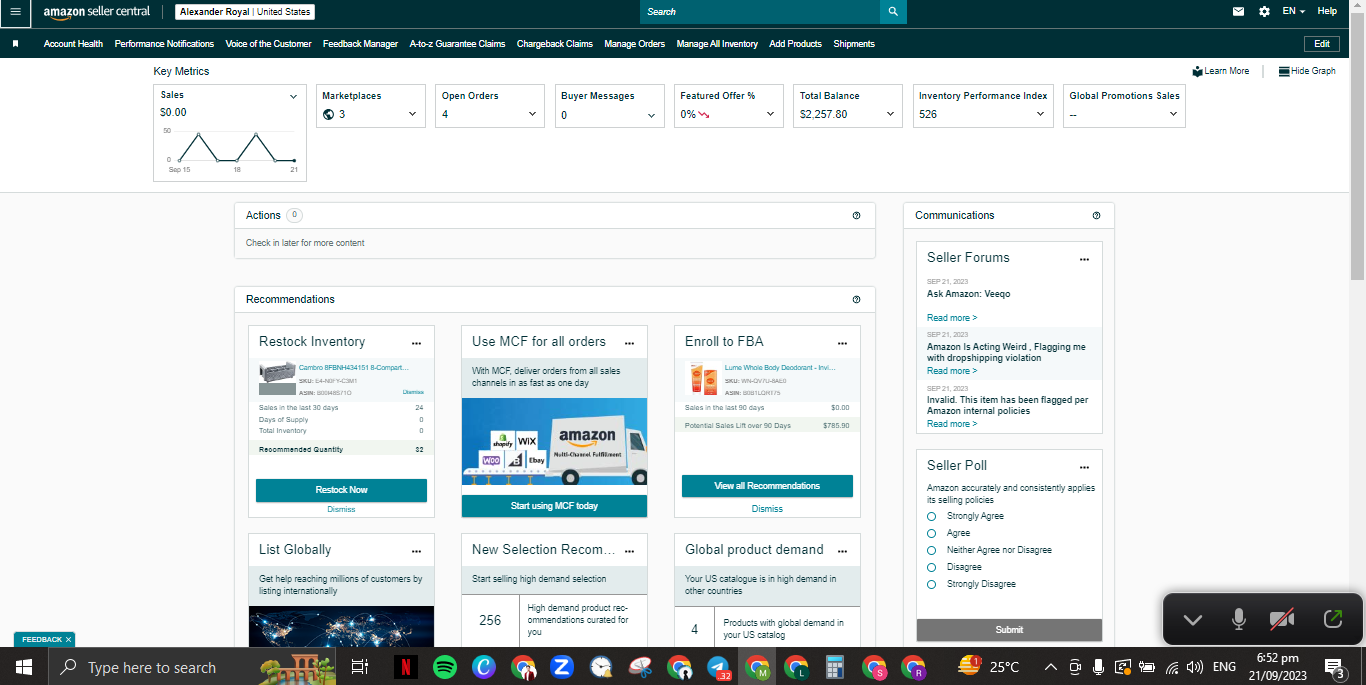Expand meeting overlay chevron
This screenshot has width=1366, height=685.
point(1192,620)
